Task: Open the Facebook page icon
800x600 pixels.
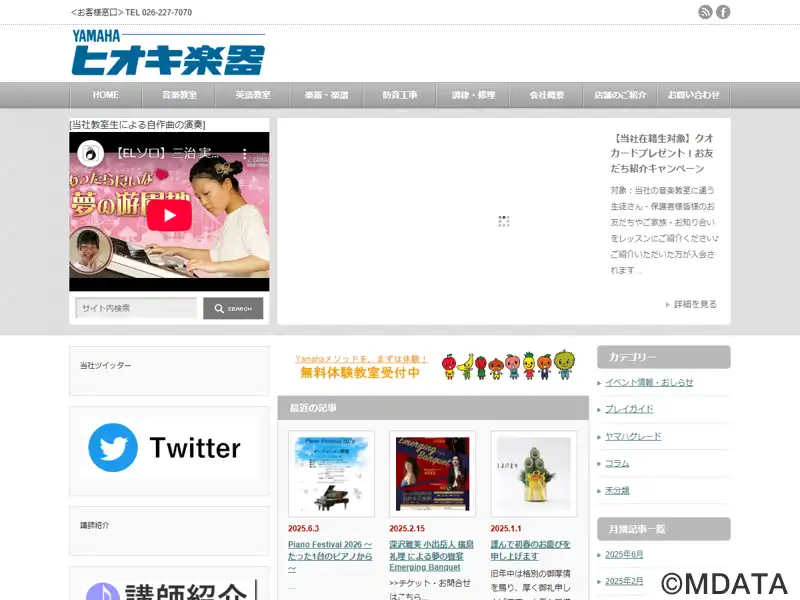Action: point(723,12)
